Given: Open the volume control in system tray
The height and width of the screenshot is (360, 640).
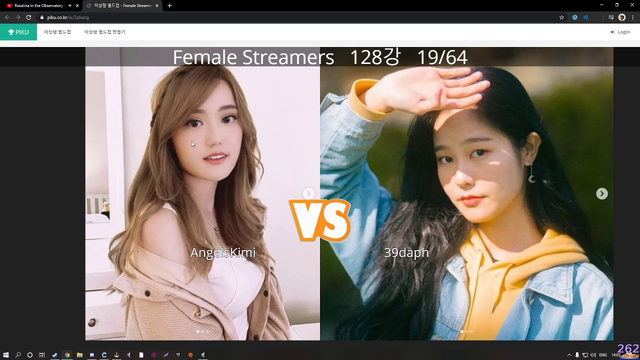Looking at the screenshot, I should click(x=593, y=355).
